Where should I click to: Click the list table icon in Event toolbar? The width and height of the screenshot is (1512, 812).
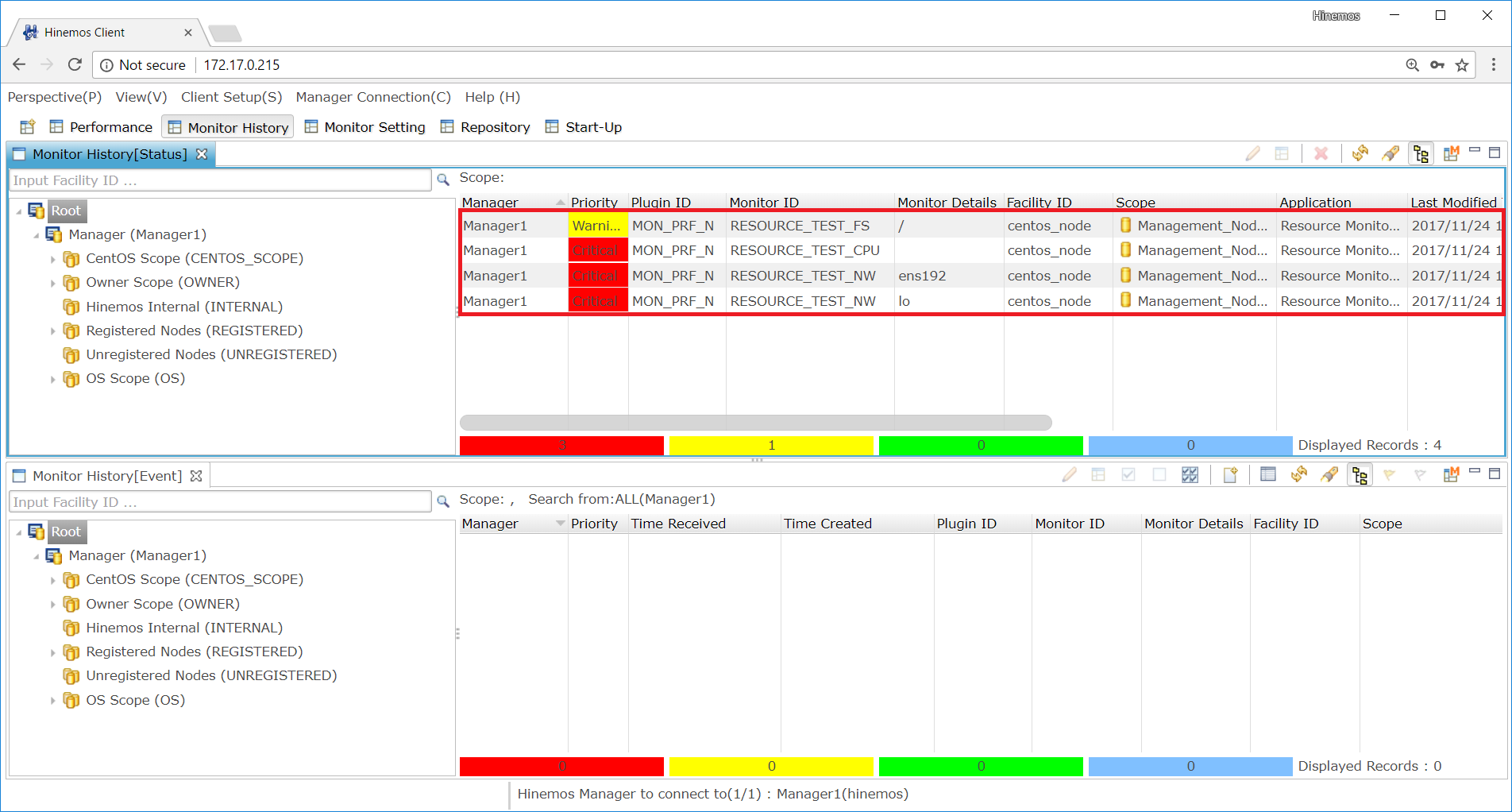click(1268, 475)
